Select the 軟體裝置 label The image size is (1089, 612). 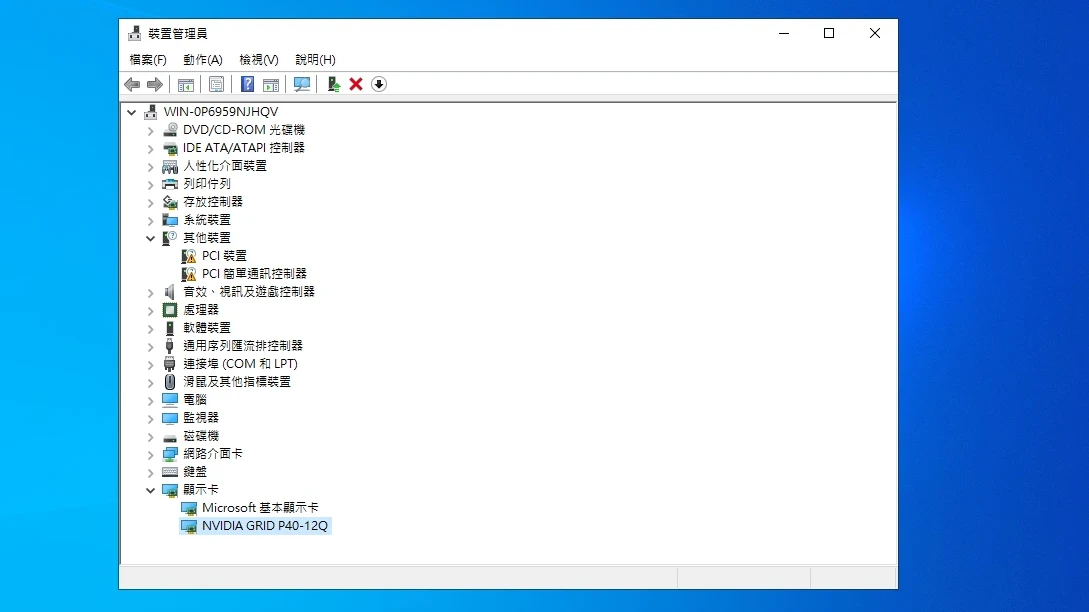point(207,328)
